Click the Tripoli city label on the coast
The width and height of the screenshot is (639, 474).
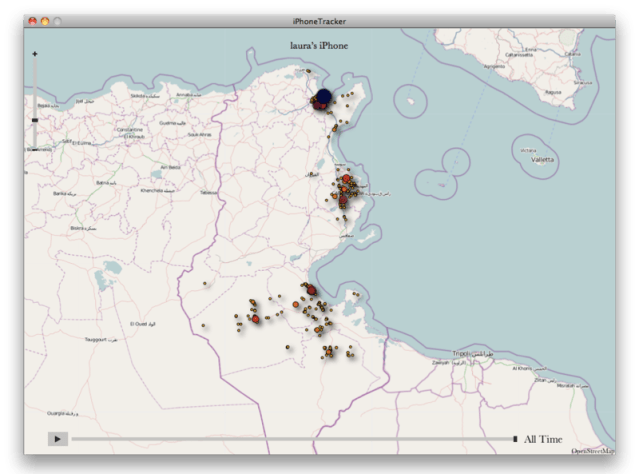coord(466,353)
